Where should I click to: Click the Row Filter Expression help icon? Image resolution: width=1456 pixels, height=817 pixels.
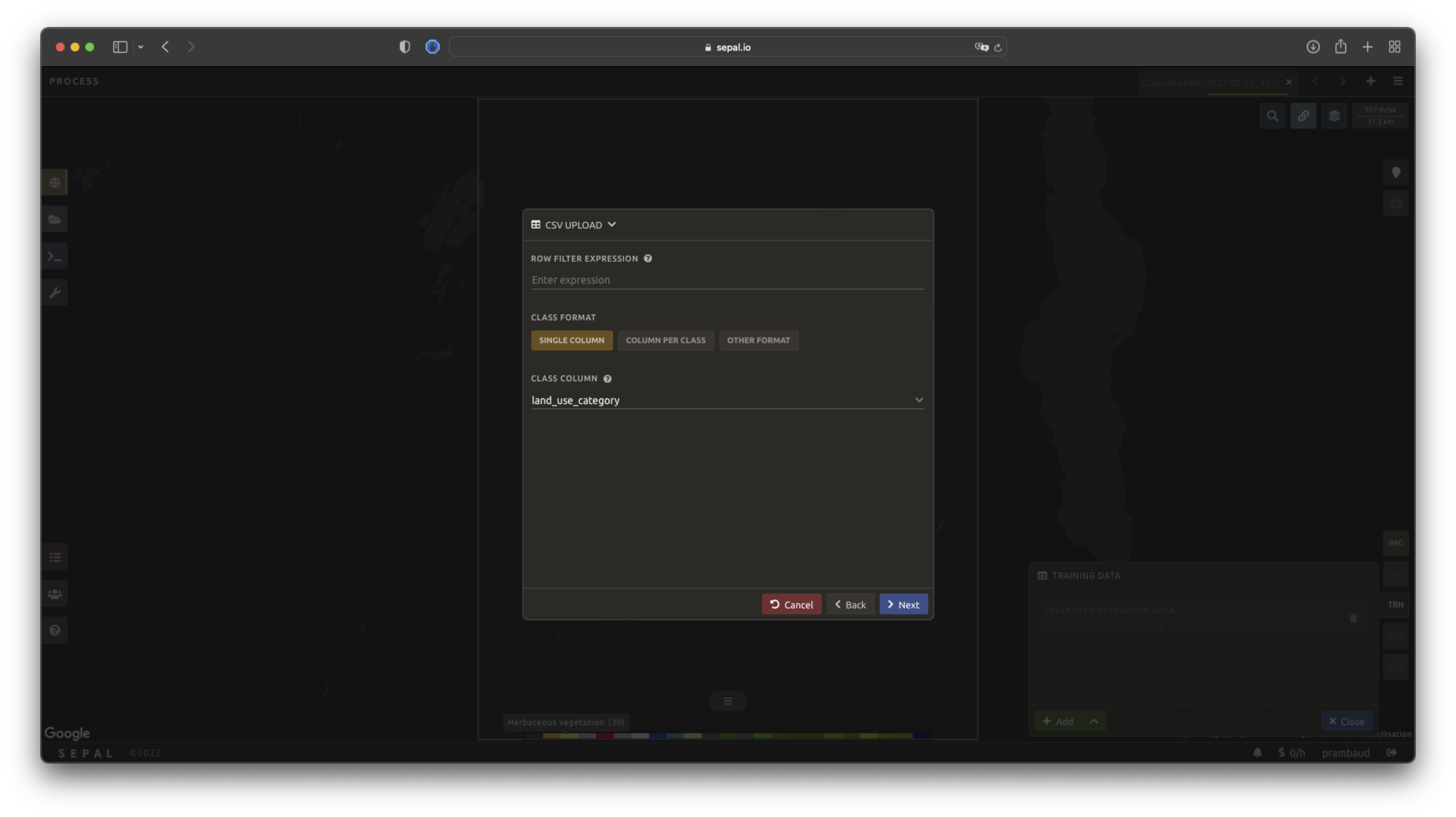pyautogui.click(x=648, y=259)
